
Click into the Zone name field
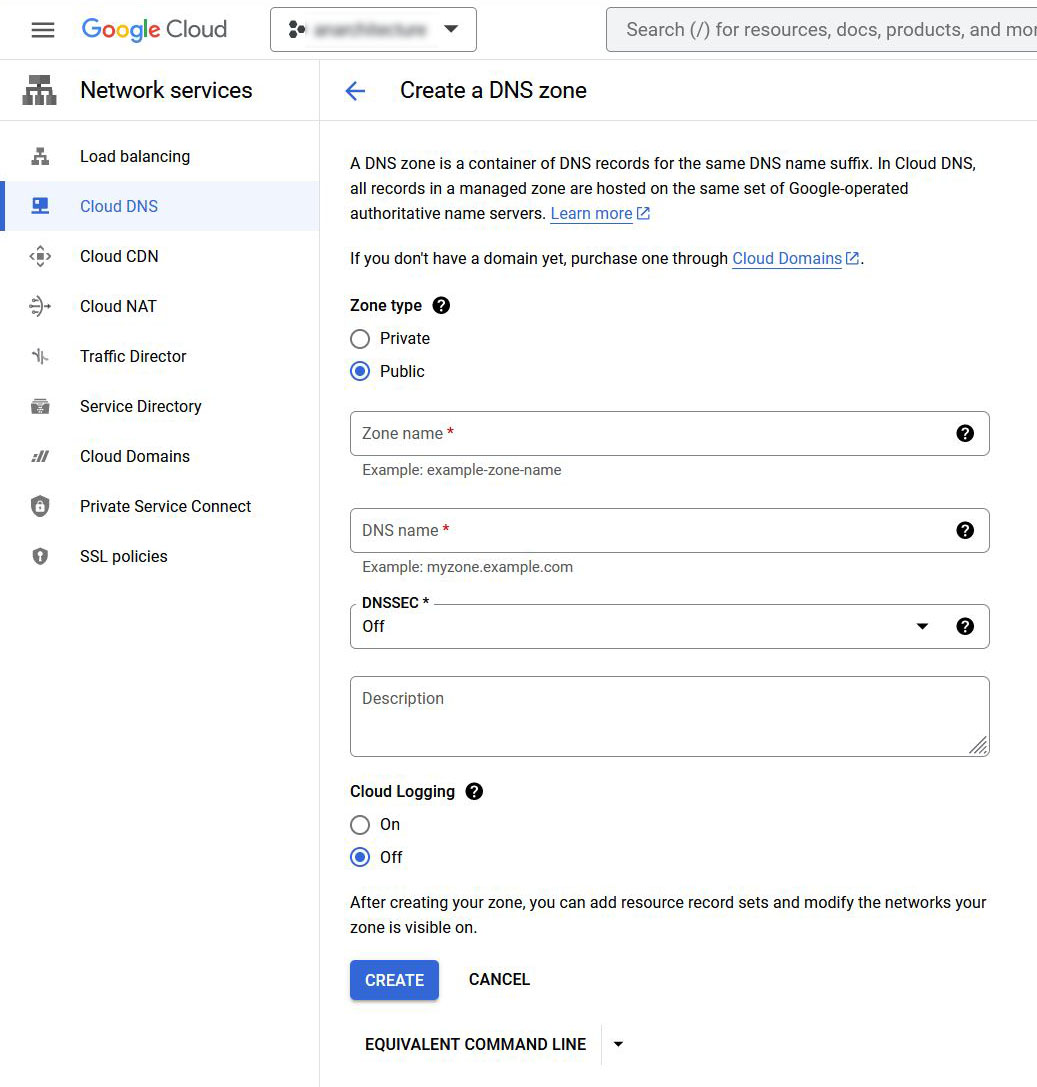670,433
